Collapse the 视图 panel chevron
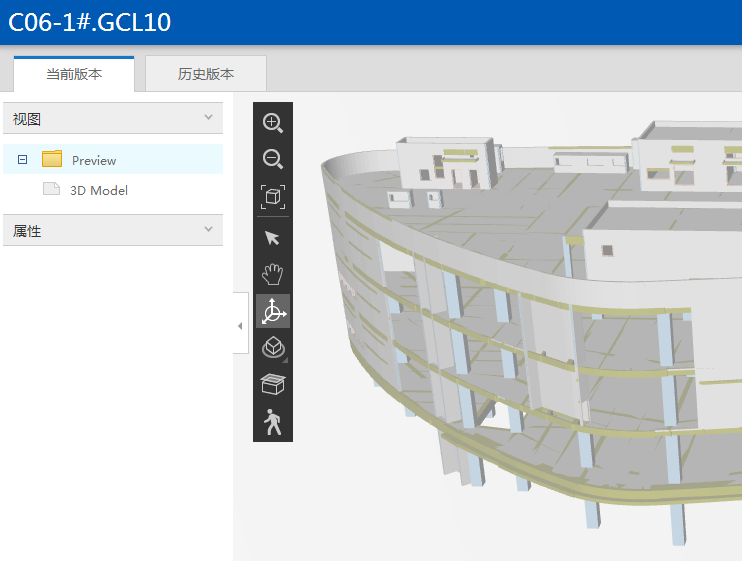 point(209,118)
